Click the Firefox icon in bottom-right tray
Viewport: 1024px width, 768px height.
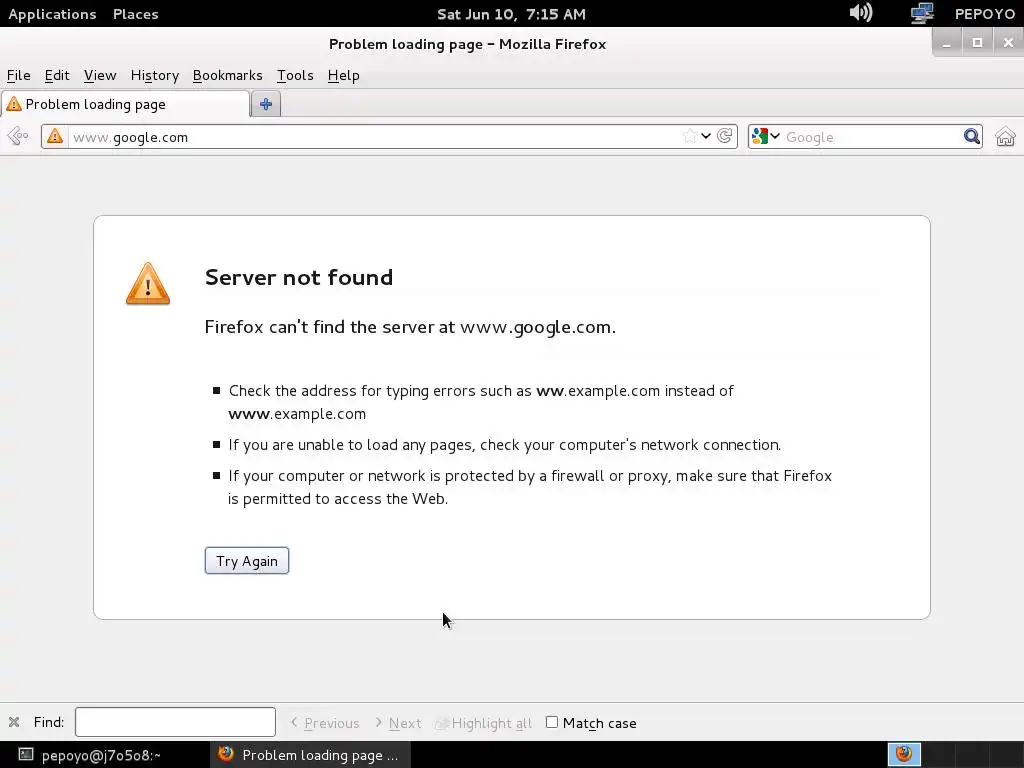[x=904, y=754]
